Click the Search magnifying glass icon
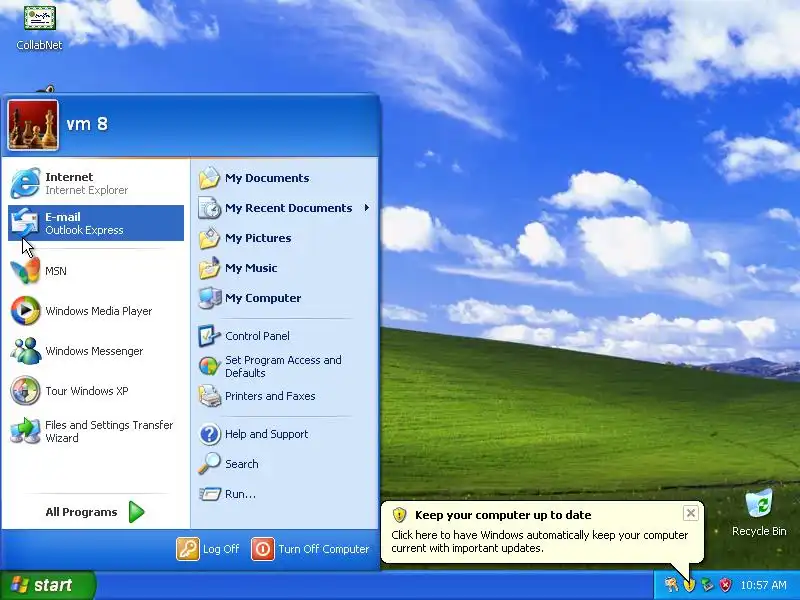The image size is (800, 600). [x=209, y=464]
